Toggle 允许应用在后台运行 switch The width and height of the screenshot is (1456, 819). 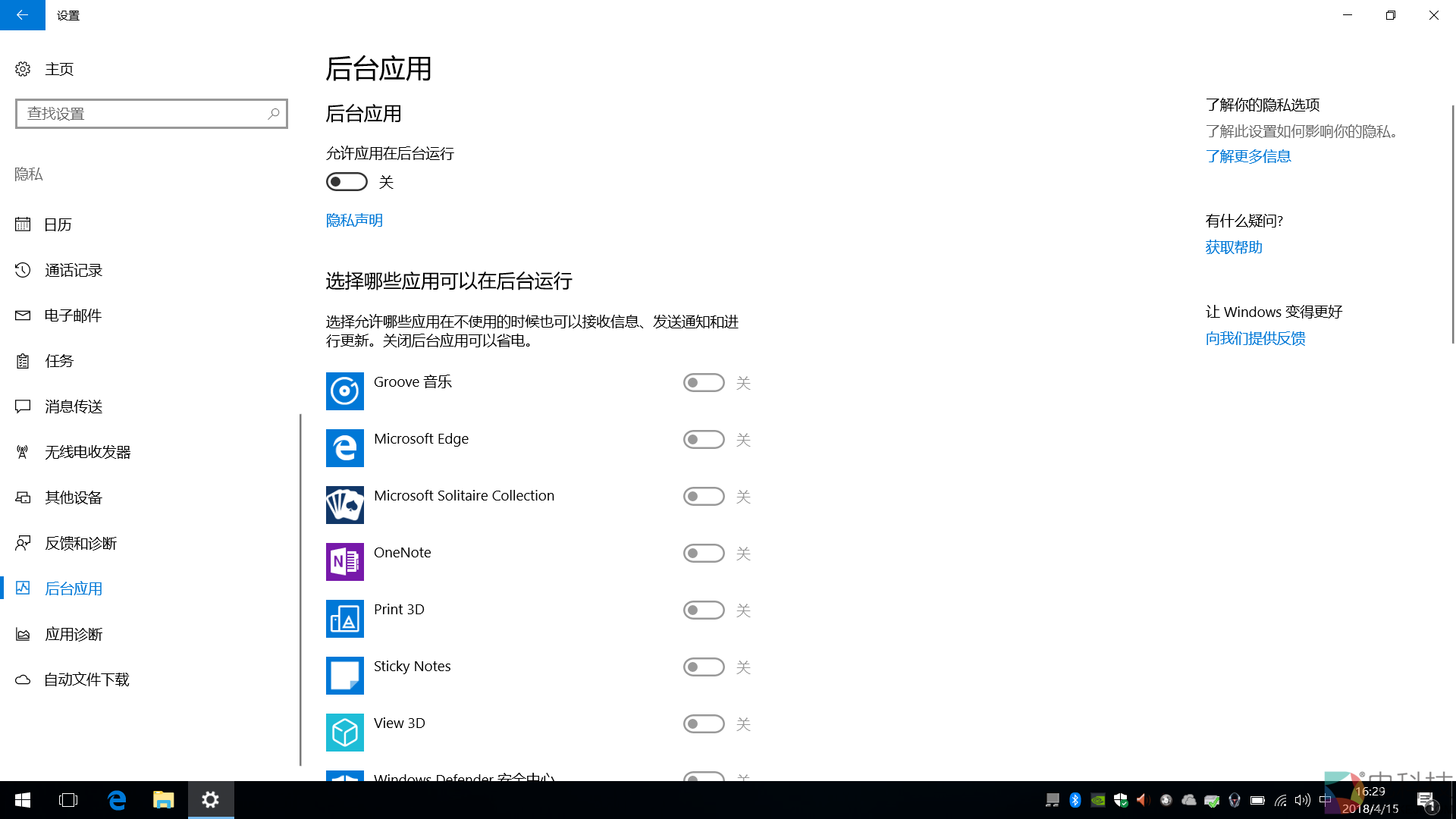(x=347, y=182)
